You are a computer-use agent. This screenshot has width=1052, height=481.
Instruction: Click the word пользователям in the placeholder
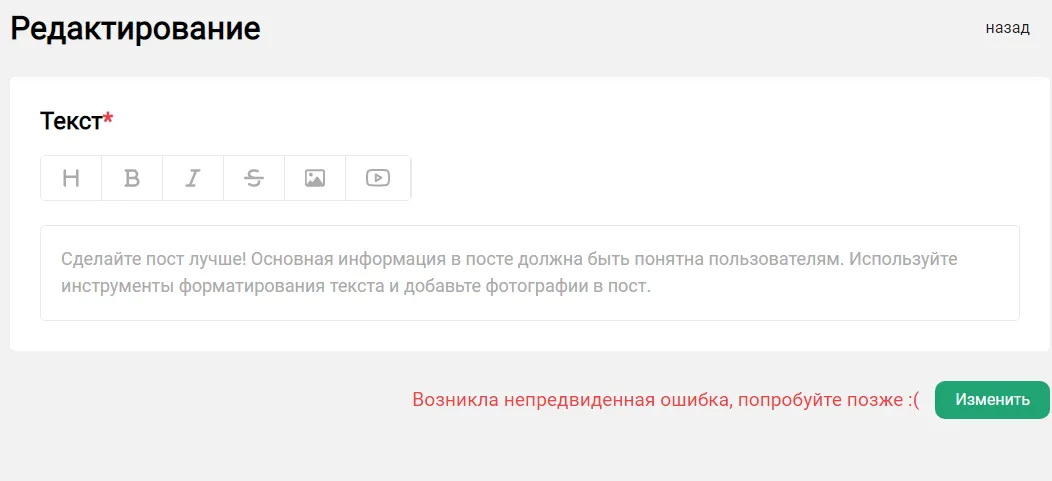tap(777, 260)
